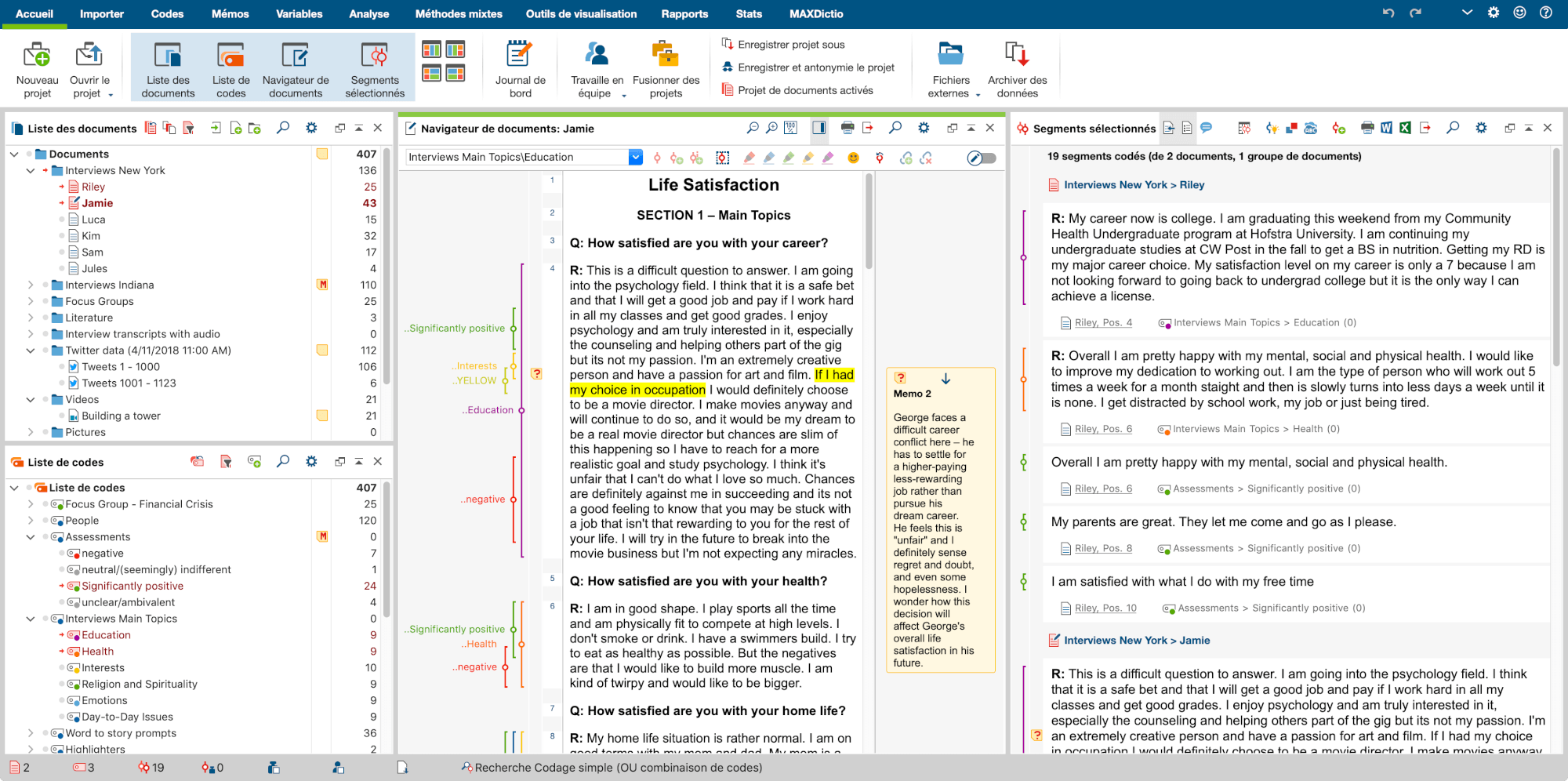Select the green highlighter coding tool

789,158
